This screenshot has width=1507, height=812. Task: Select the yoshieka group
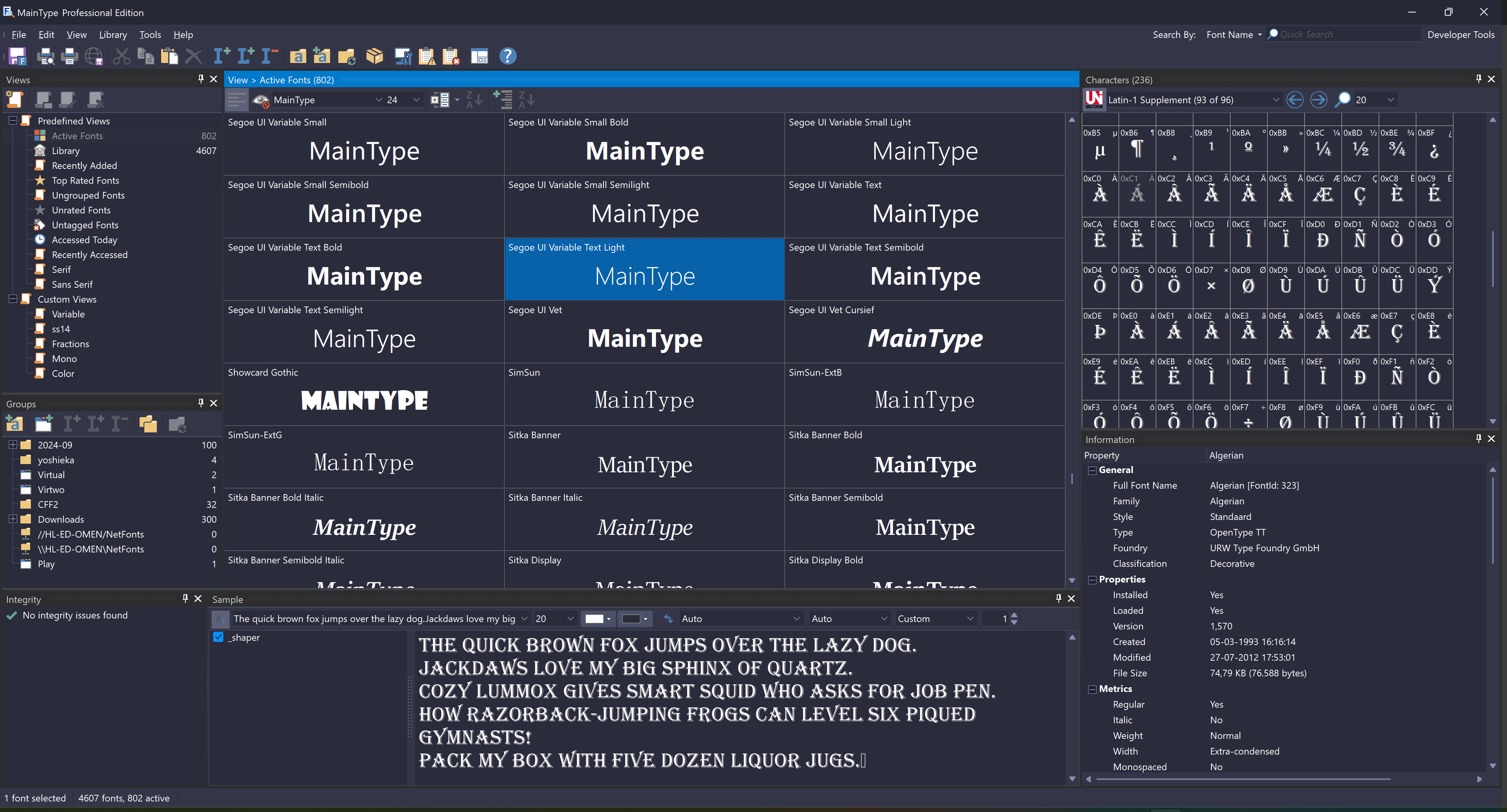point(56,460)
